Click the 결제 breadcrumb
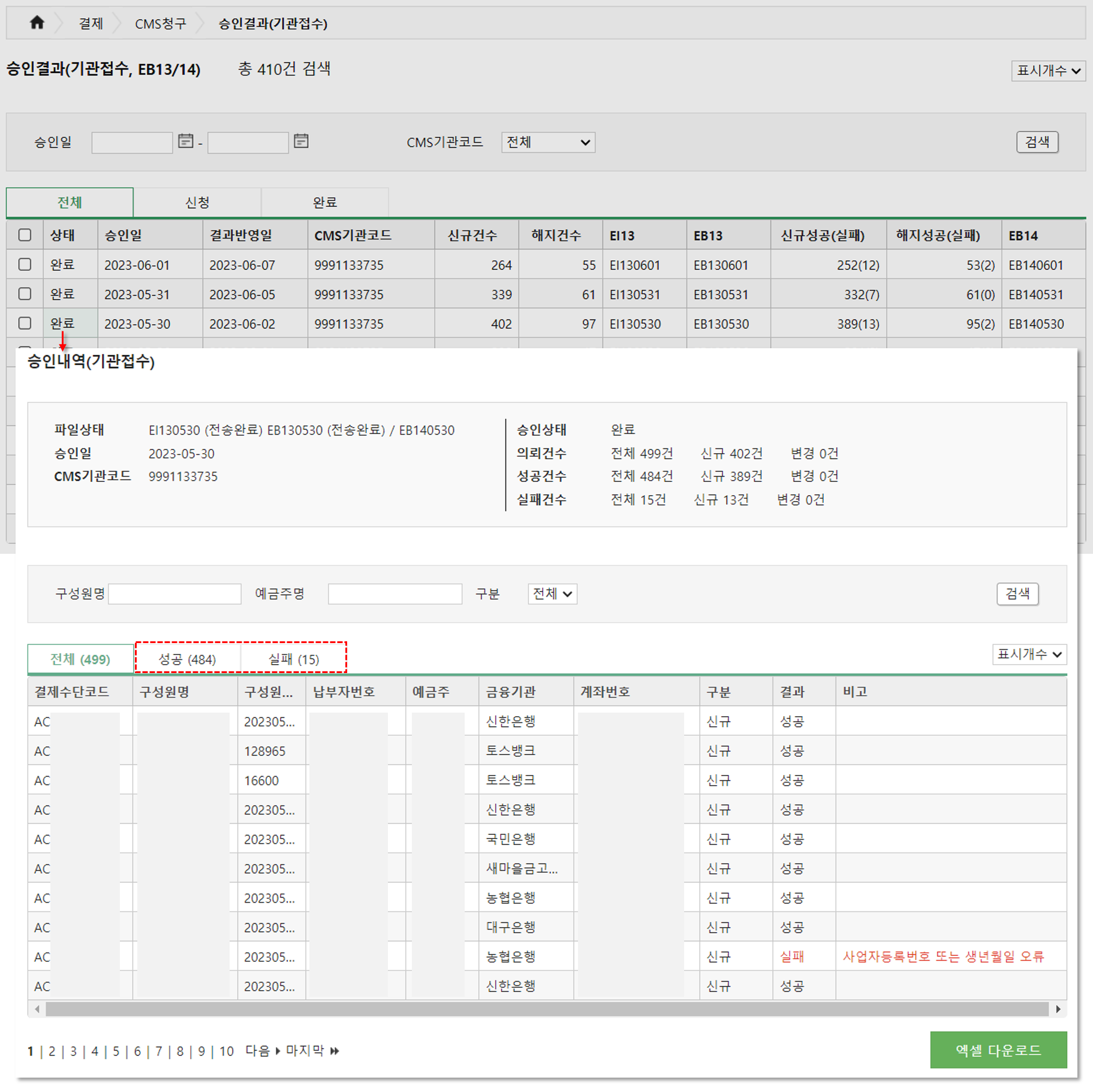 click(x=91, y=23)
